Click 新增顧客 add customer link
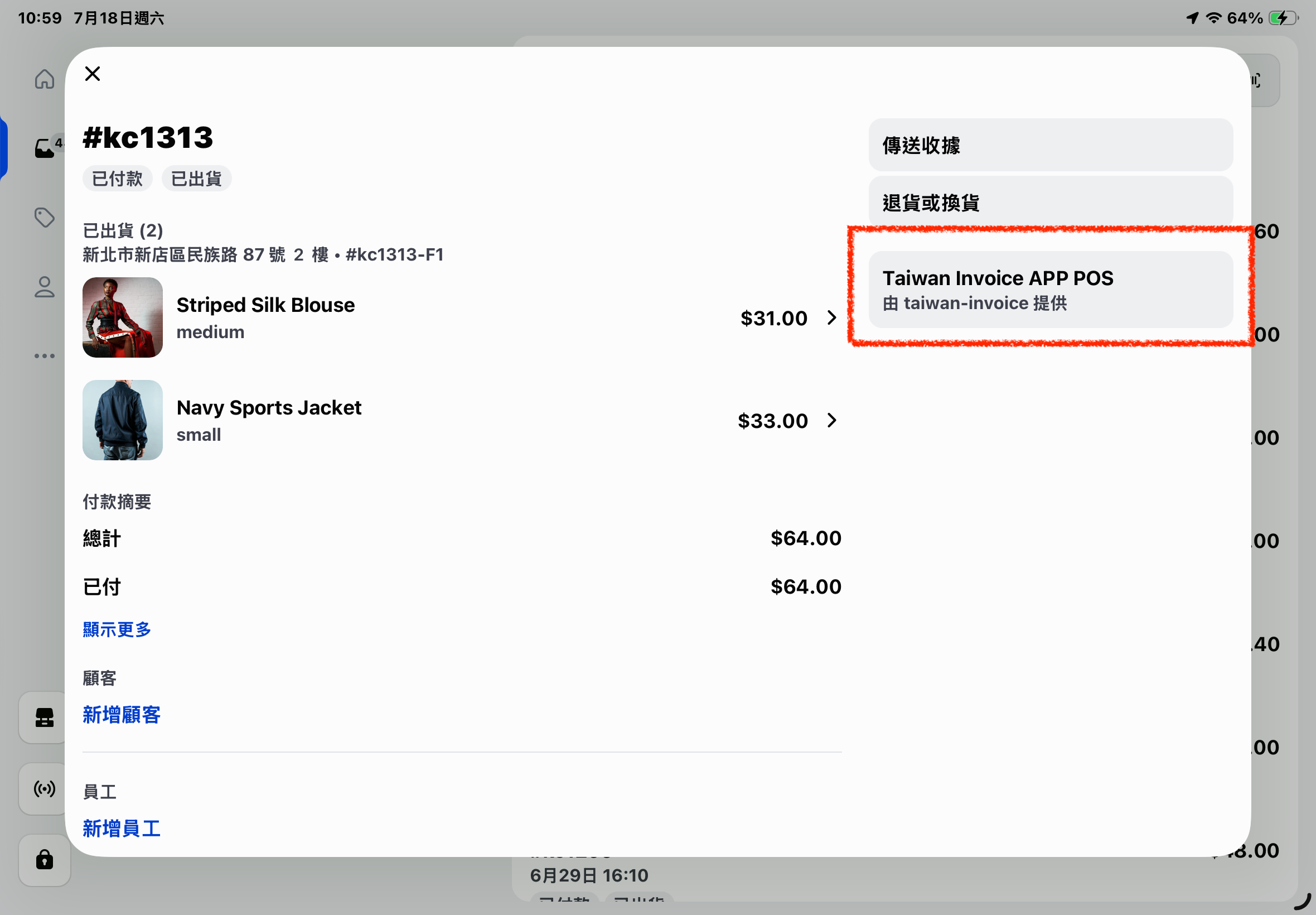 pyautogui.click(x=122, y=715)
